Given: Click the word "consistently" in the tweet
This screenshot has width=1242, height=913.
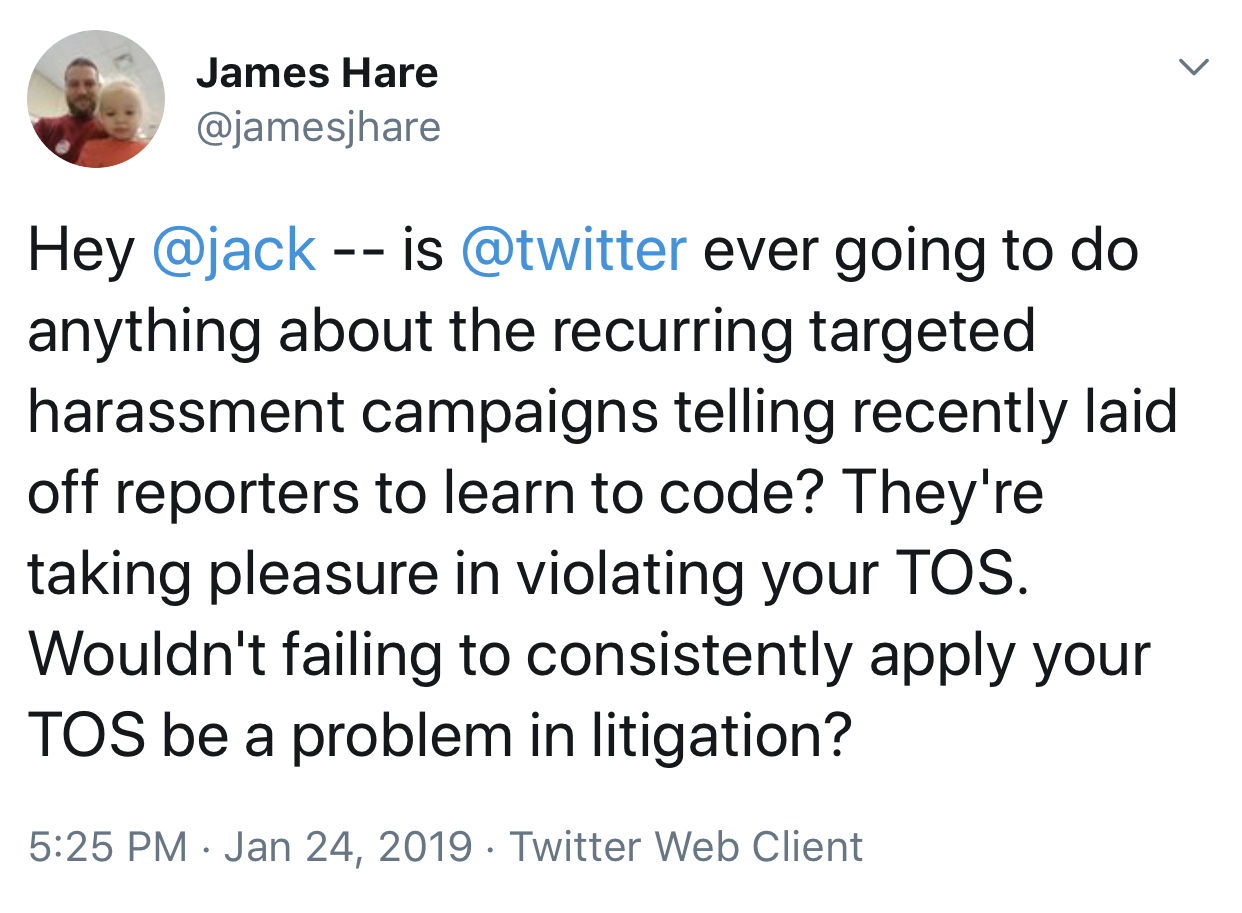Looking at the screenshot, I should point(689,654).
